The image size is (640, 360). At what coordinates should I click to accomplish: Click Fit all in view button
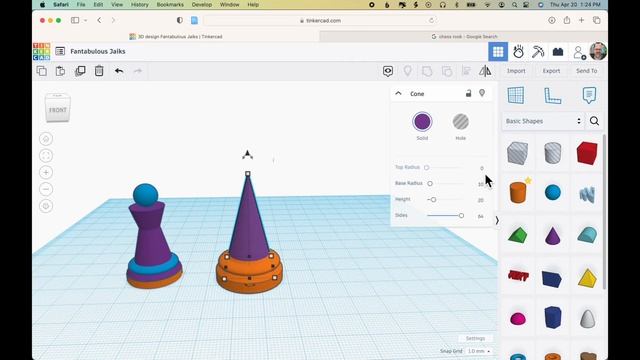[x=46, y=156]
